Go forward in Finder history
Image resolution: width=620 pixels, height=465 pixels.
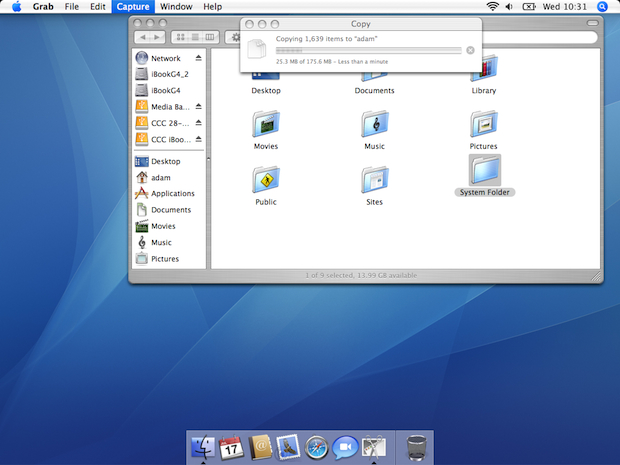[x=157, y=37]
